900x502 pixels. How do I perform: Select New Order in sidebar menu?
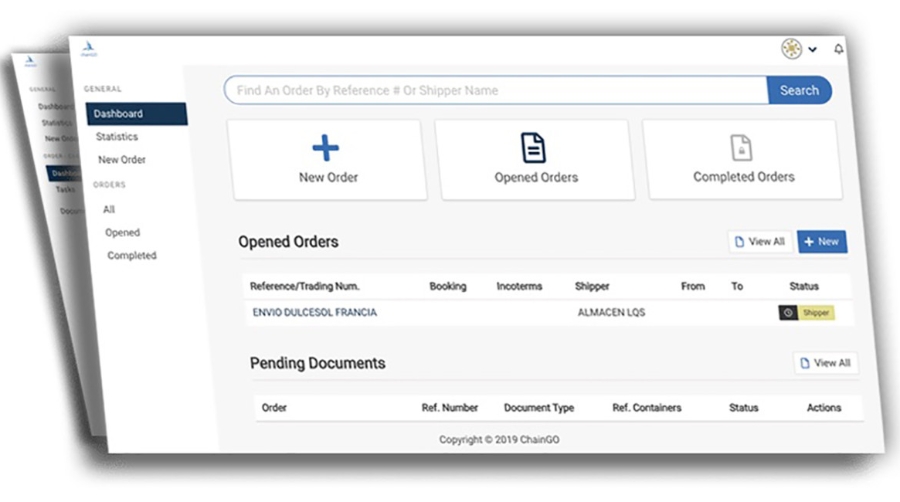tap(121, 160)
